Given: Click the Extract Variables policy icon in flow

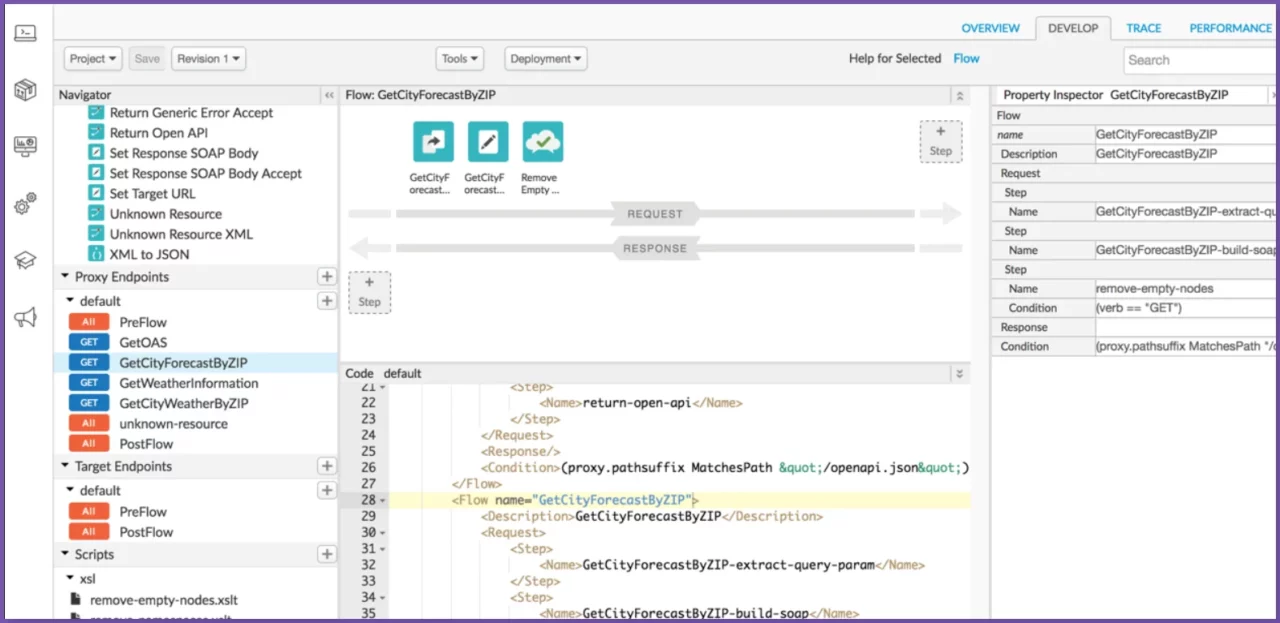Looking at the screenshot, I should [433, 142].
